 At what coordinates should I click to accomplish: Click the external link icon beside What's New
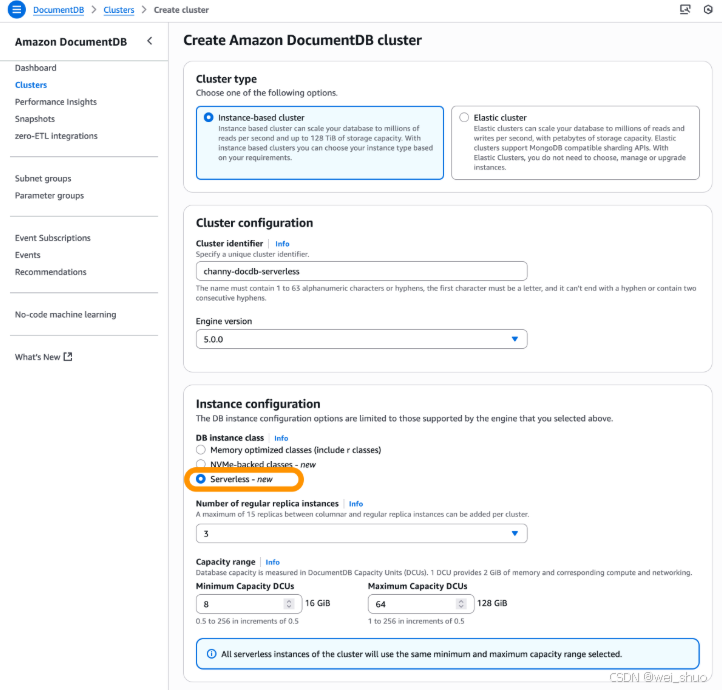68,357
